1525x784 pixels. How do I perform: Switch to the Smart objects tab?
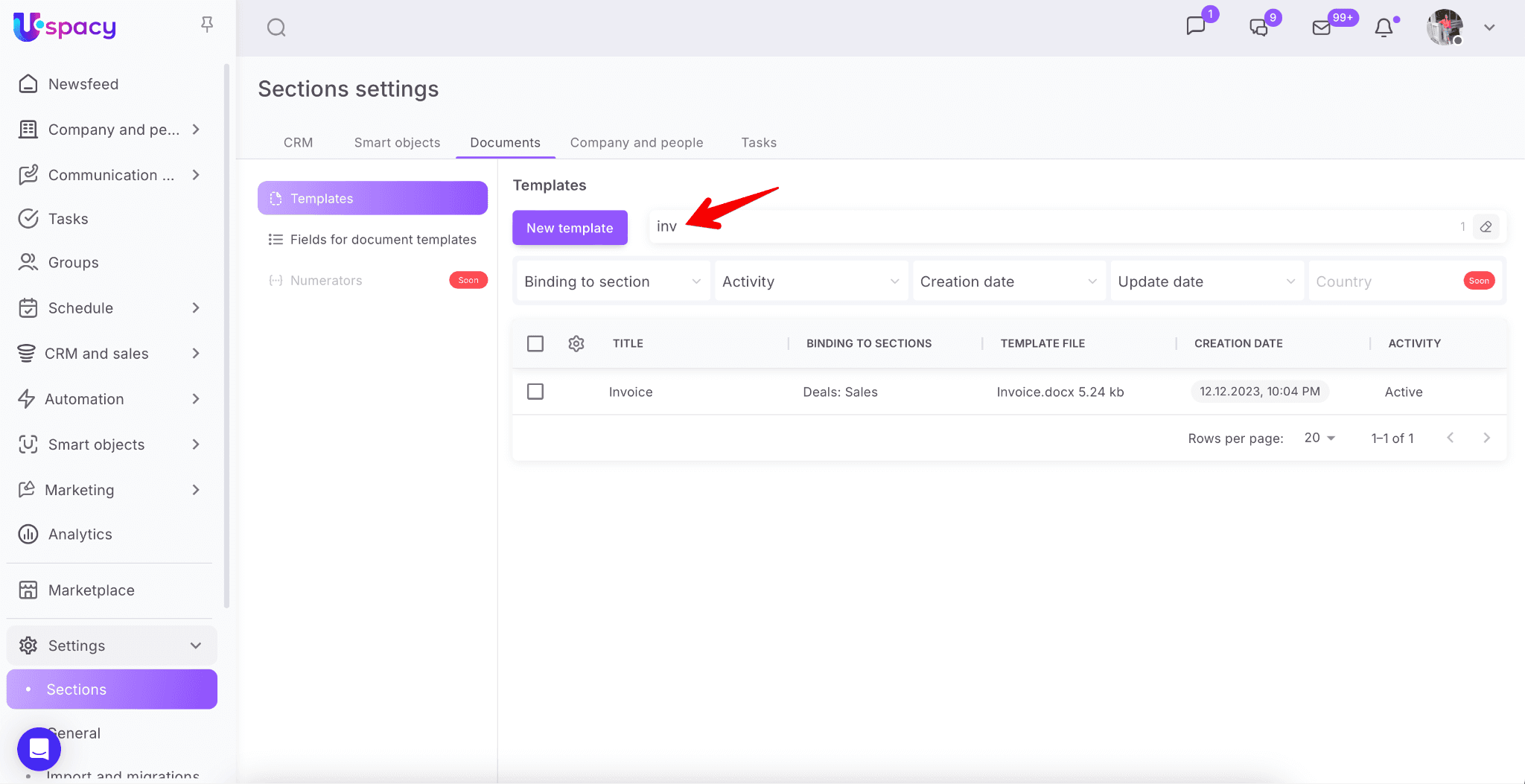397,142
